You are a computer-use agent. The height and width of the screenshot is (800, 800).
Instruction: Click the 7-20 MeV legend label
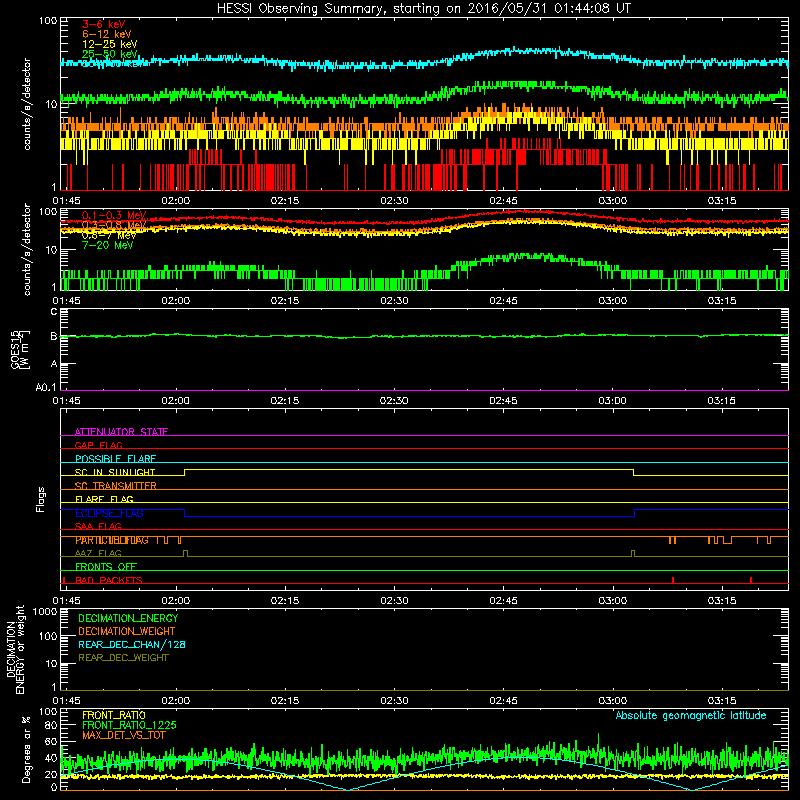coord(108,245)
